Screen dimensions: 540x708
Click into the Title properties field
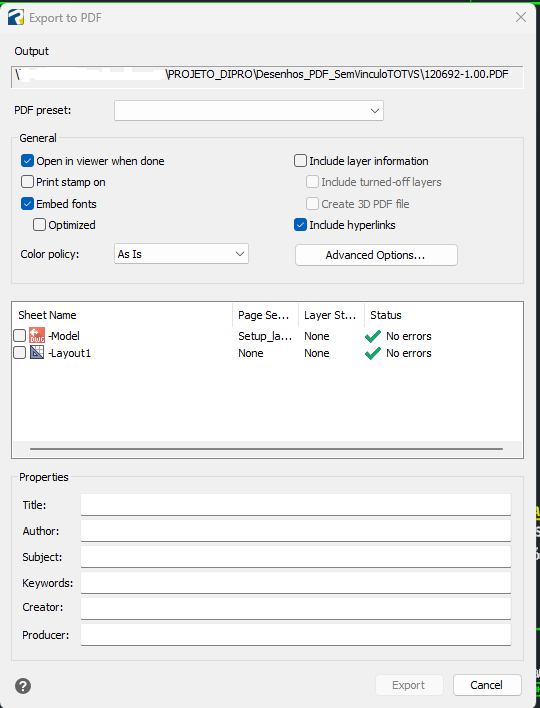[x=296, y=504]
